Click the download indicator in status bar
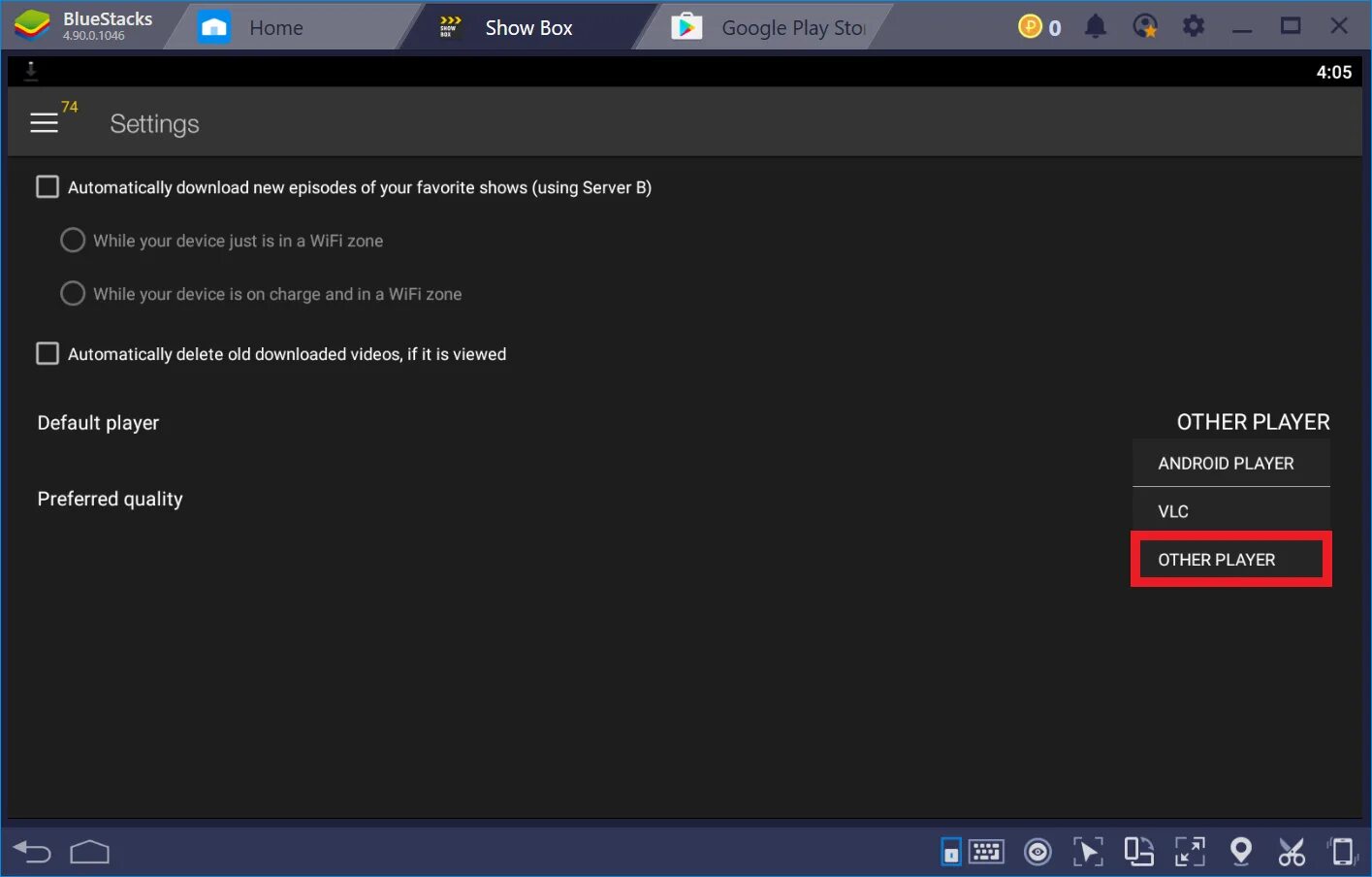The height and width of the screenshot is (877, 1372). [x=31, y=71]
